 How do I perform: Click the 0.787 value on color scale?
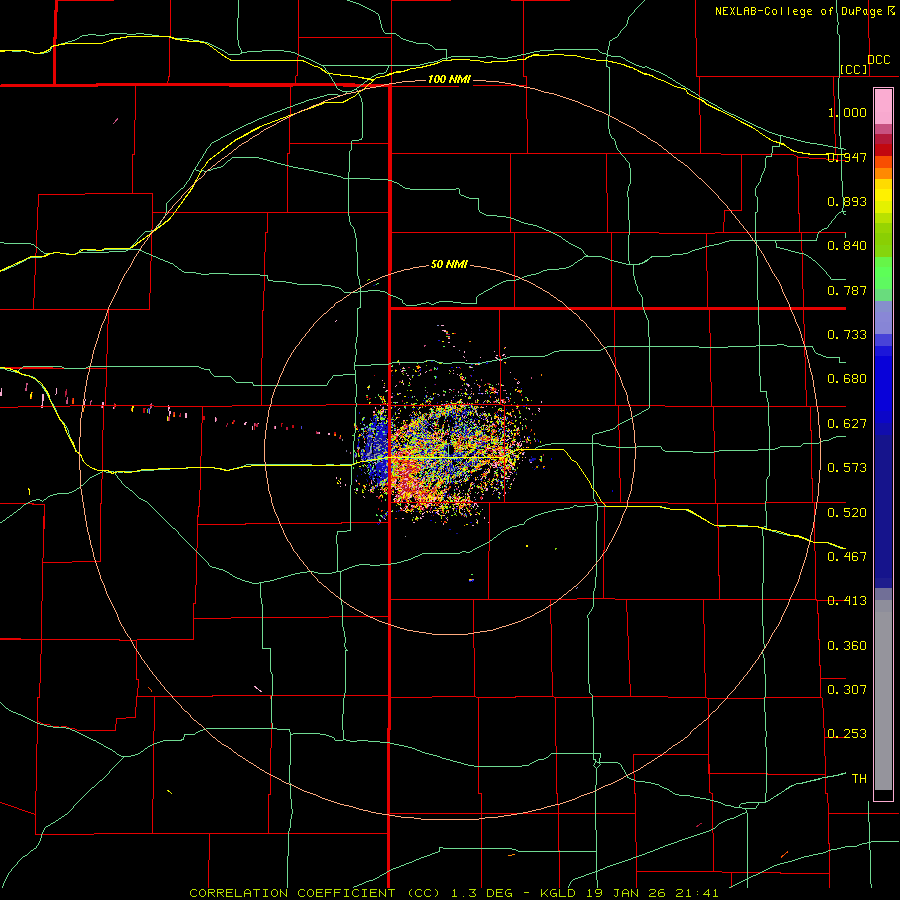847,290
